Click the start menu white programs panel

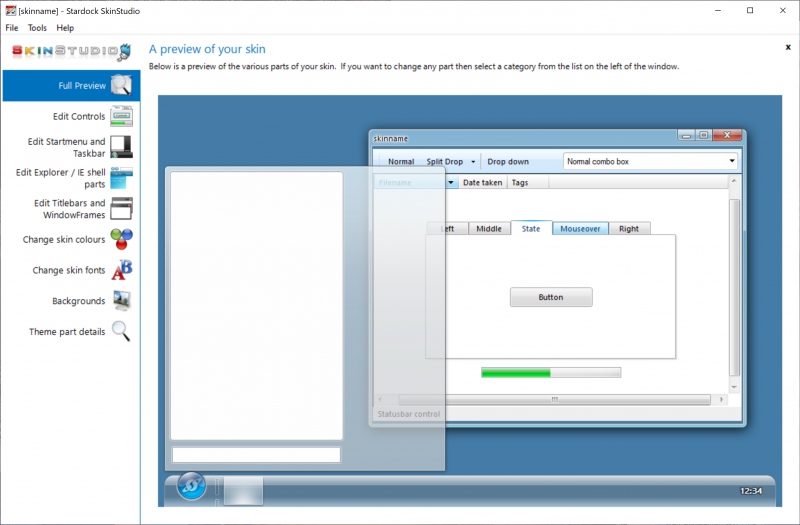(x=257, y=306)
